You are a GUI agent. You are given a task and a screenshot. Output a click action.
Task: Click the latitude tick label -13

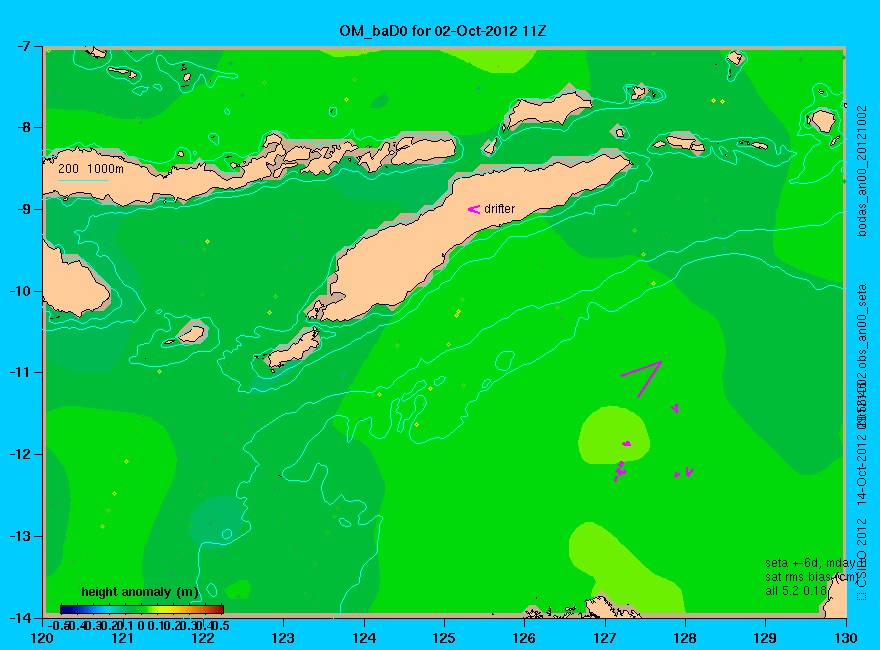point(22,536)
